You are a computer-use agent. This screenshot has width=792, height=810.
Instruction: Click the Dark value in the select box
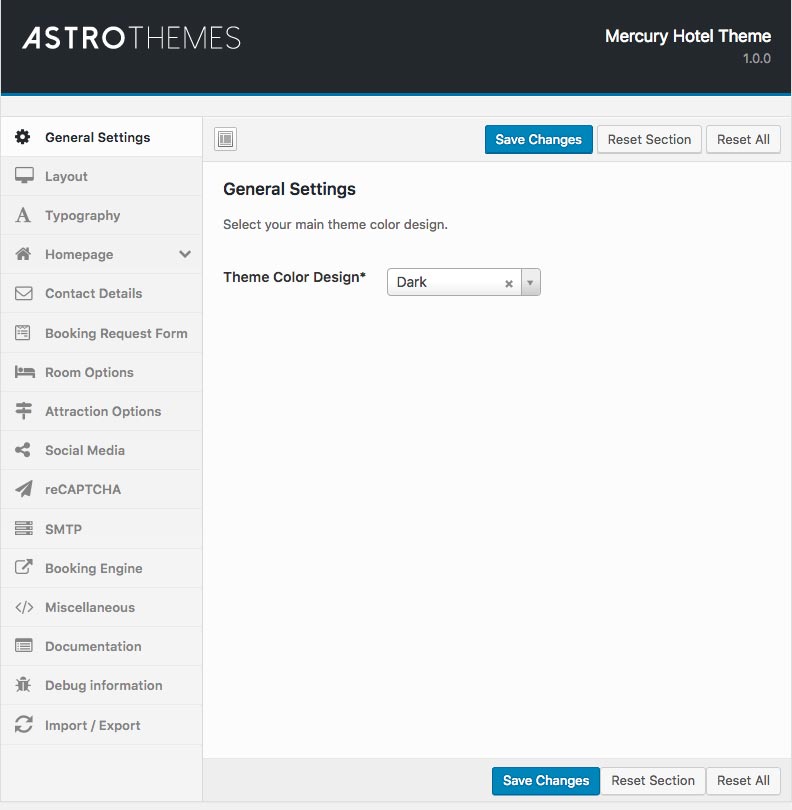tap(412, 282)
